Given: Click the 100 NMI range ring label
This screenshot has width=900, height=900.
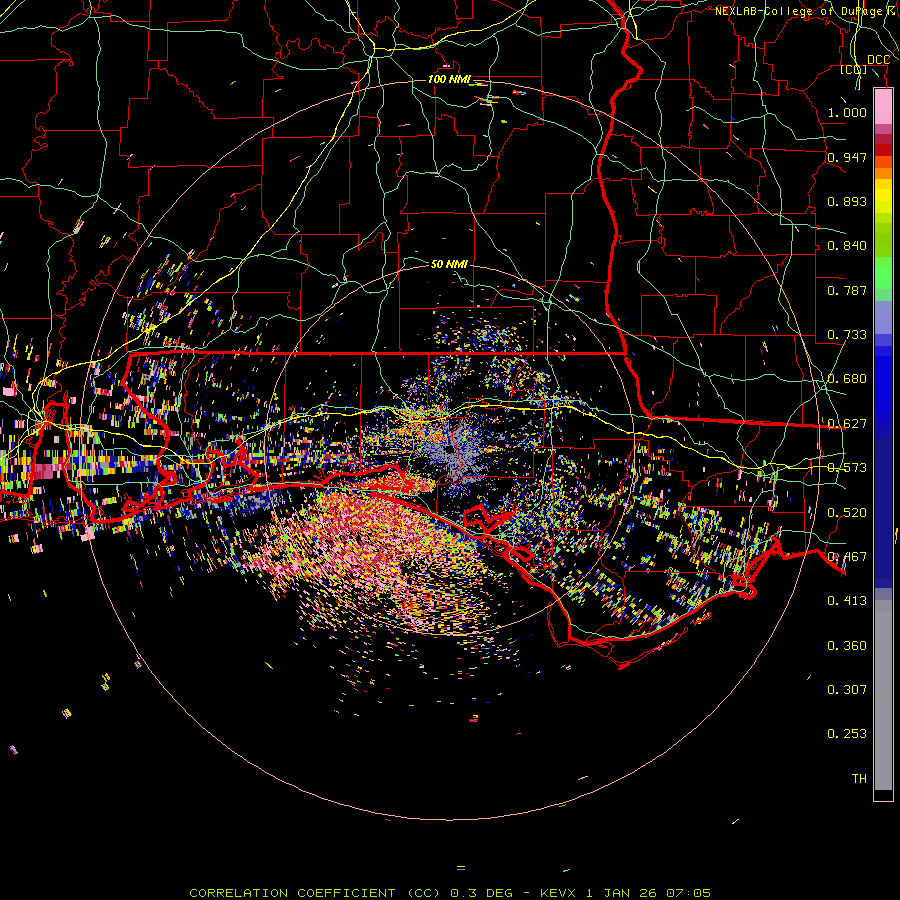Looking at the screenshot, I should click(448, 79).
